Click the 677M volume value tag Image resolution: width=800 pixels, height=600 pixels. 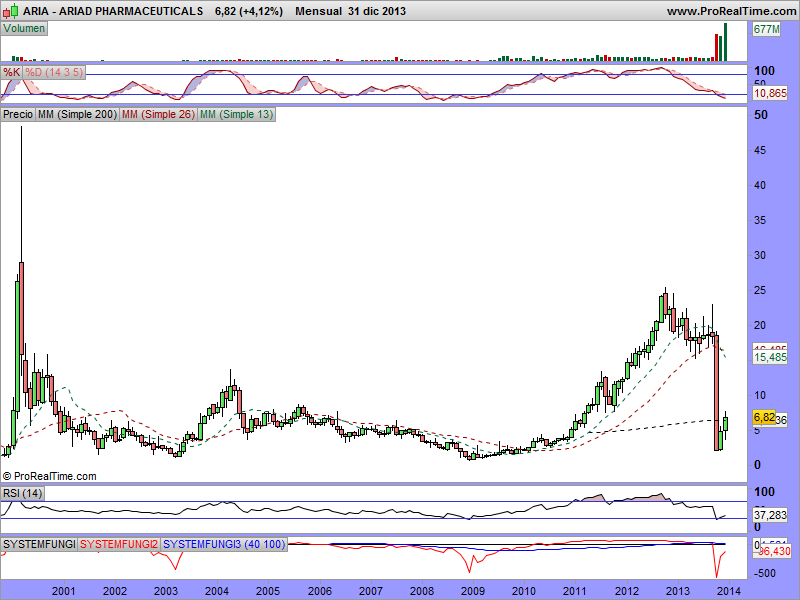[766, 30]
